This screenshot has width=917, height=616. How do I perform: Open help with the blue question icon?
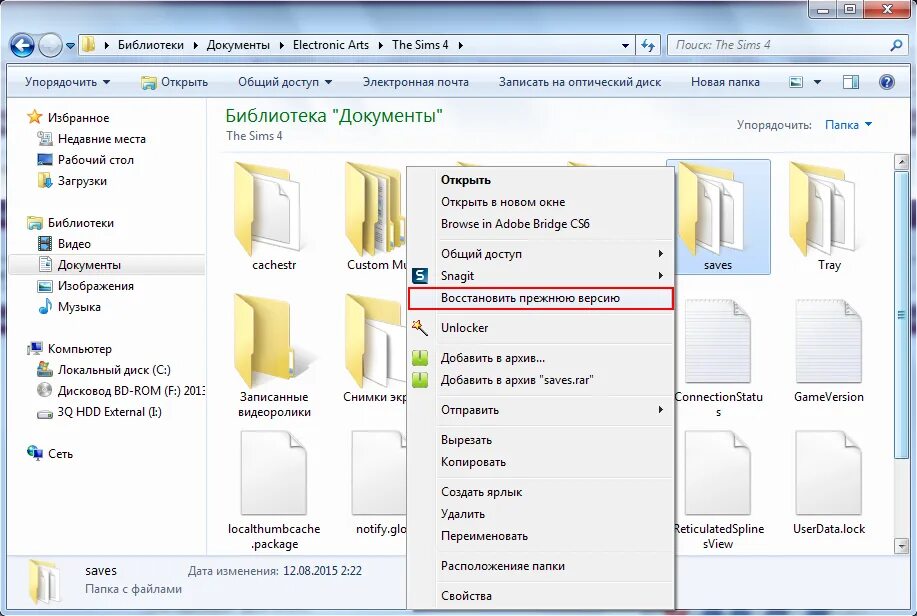pos(887,82)
